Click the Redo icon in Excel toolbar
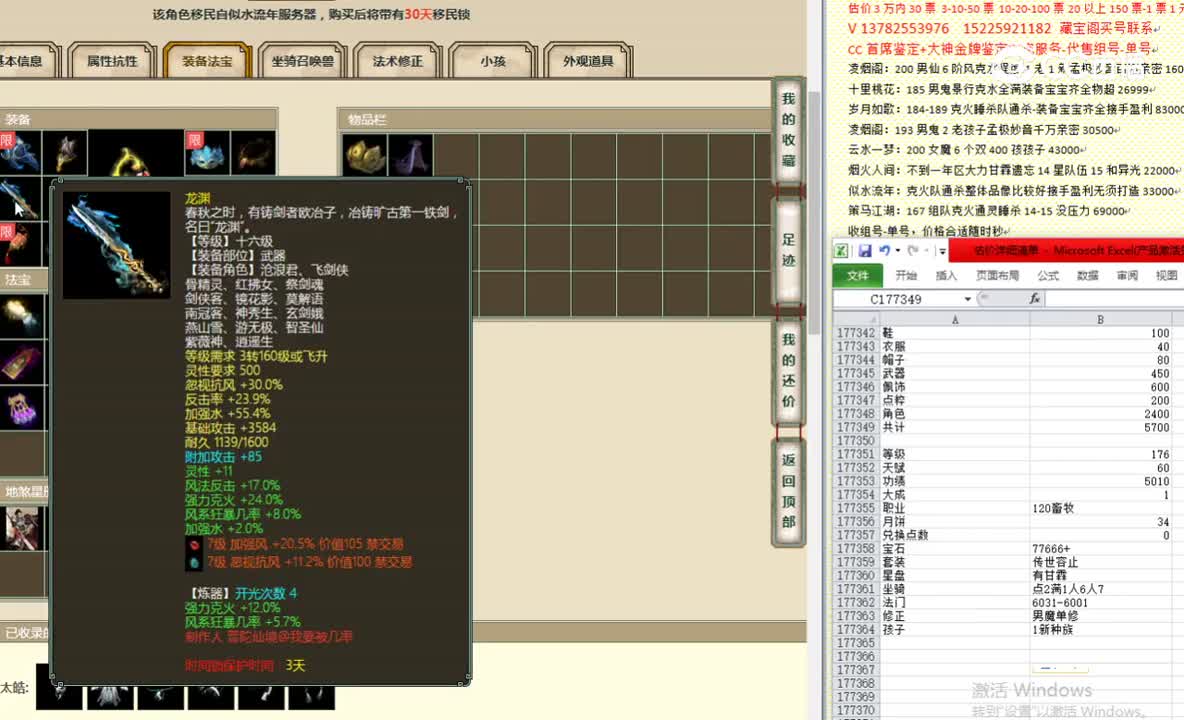The image size is (1184, 720). [x=913, y=251]
